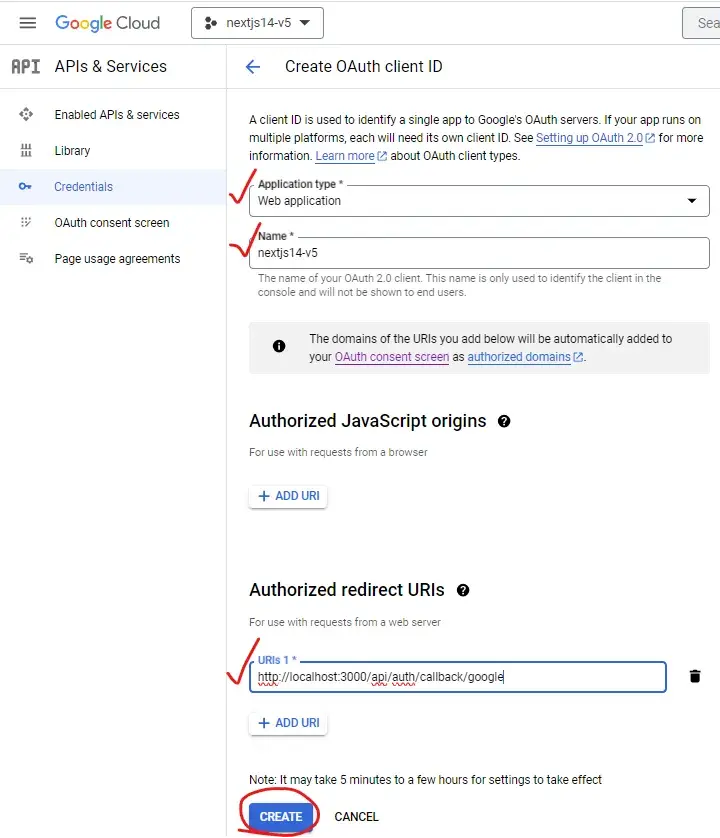Open Page usage agreements in sidebar
720x838 pixels.
click(x=117, y=259)
